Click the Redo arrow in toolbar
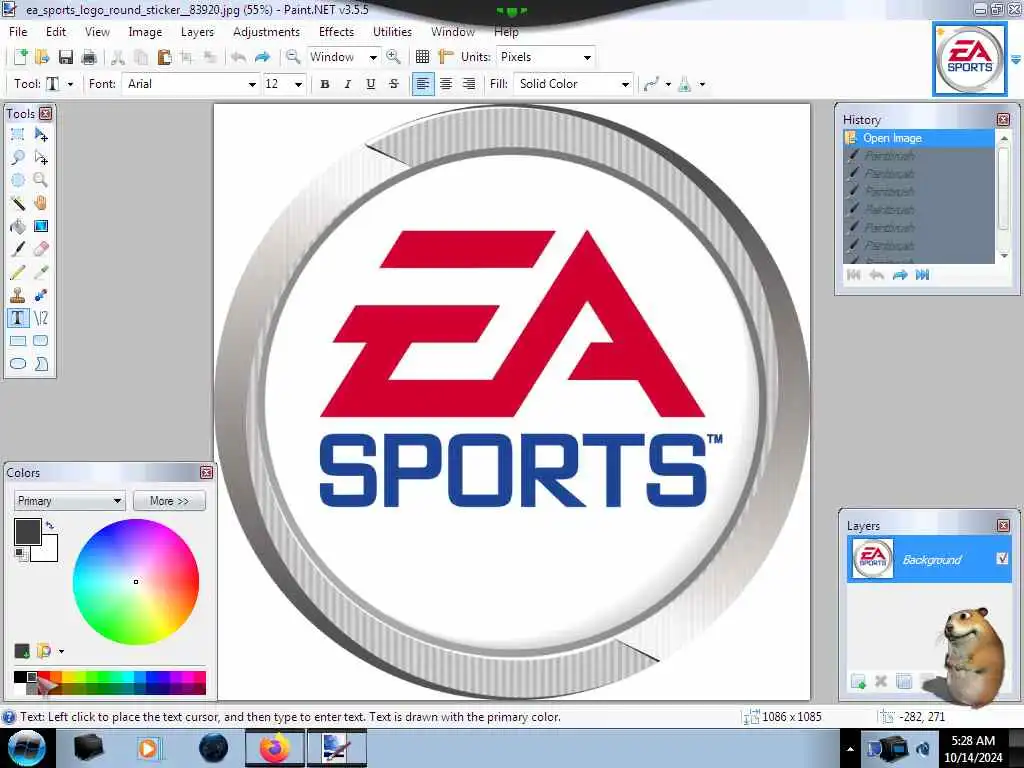 coord(263,57)
